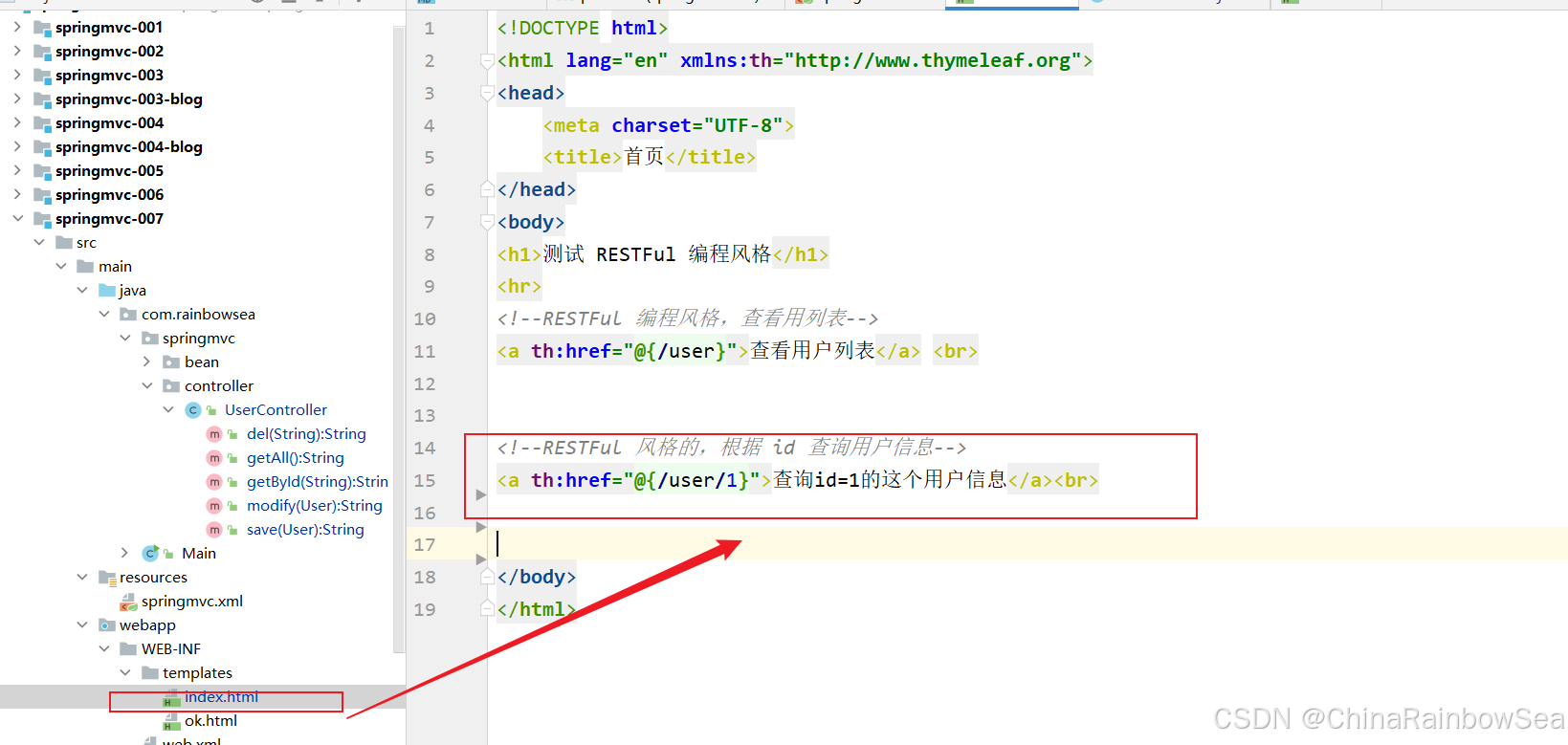
Task: Click the ok.html file icon
Action: pos(171,721)
